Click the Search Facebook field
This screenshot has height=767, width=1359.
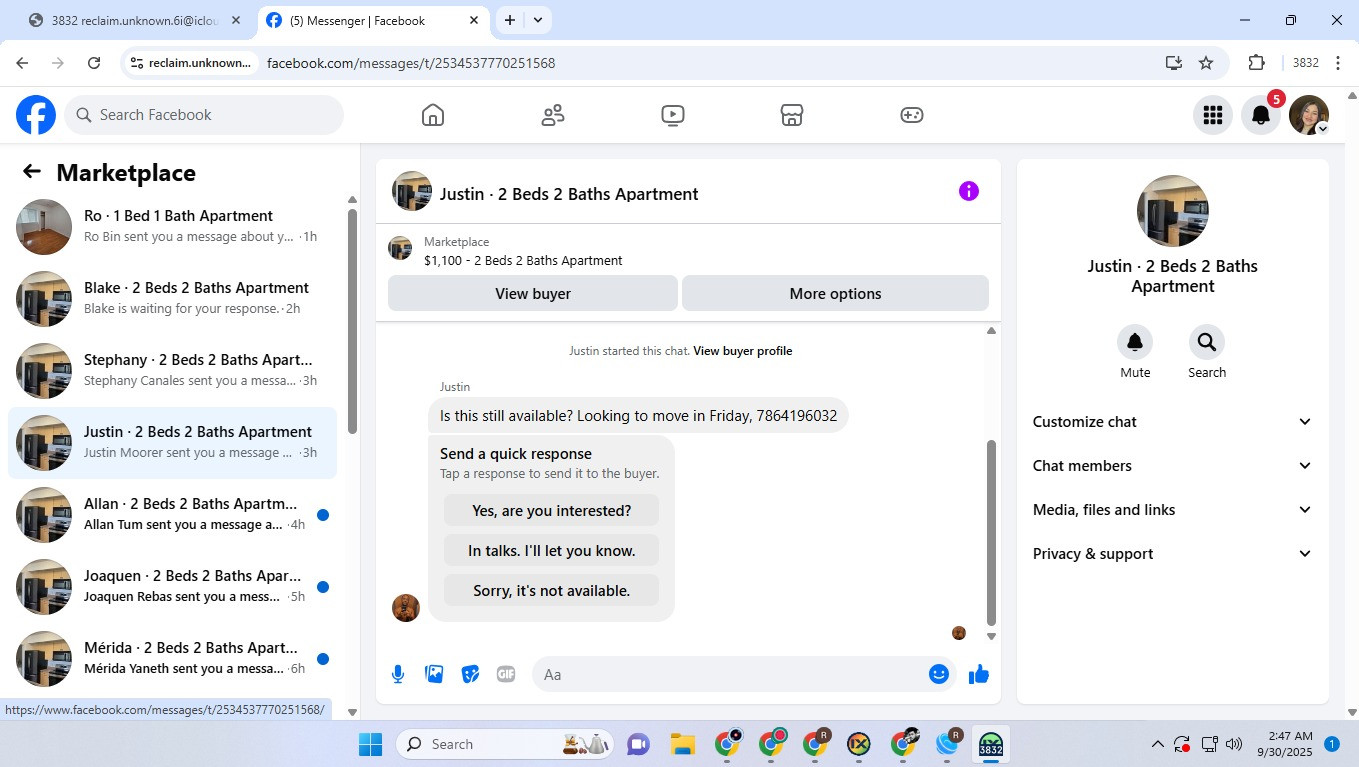[204, 115]
